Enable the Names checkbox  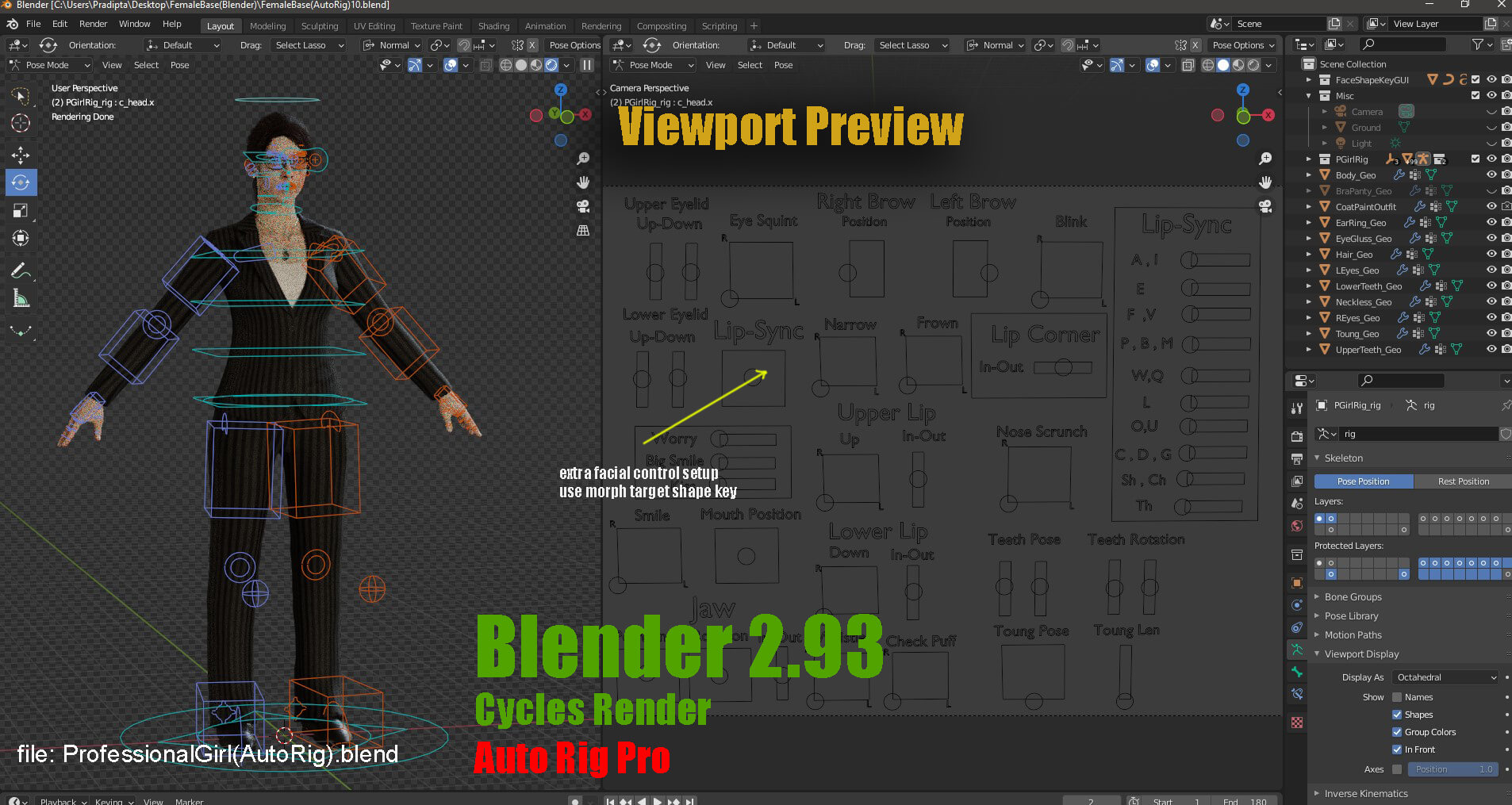tap(1397, 697)
